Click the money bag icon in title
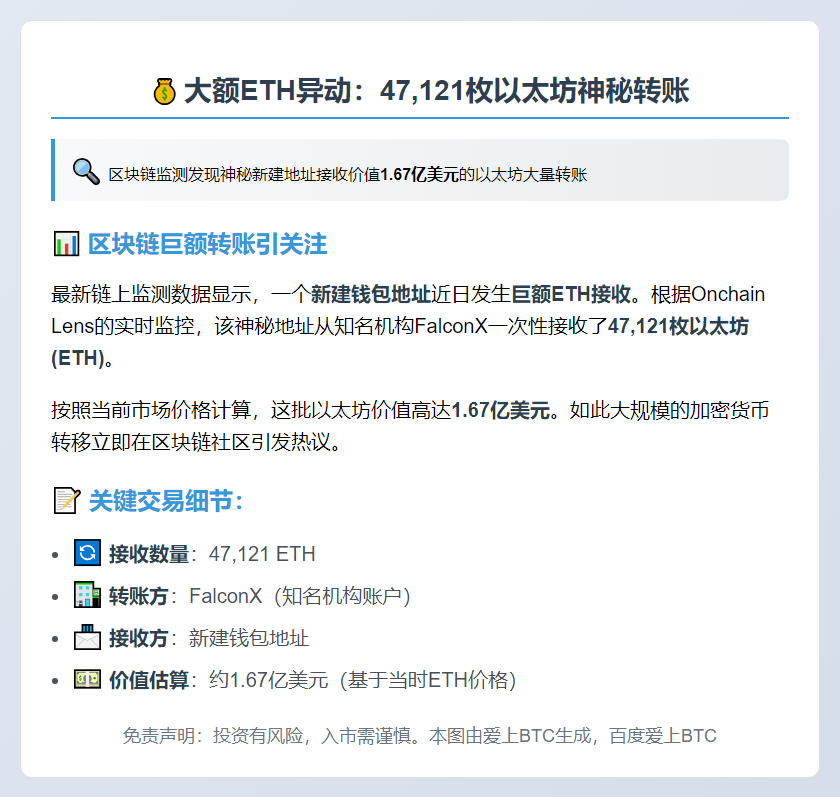 (164, 91)
